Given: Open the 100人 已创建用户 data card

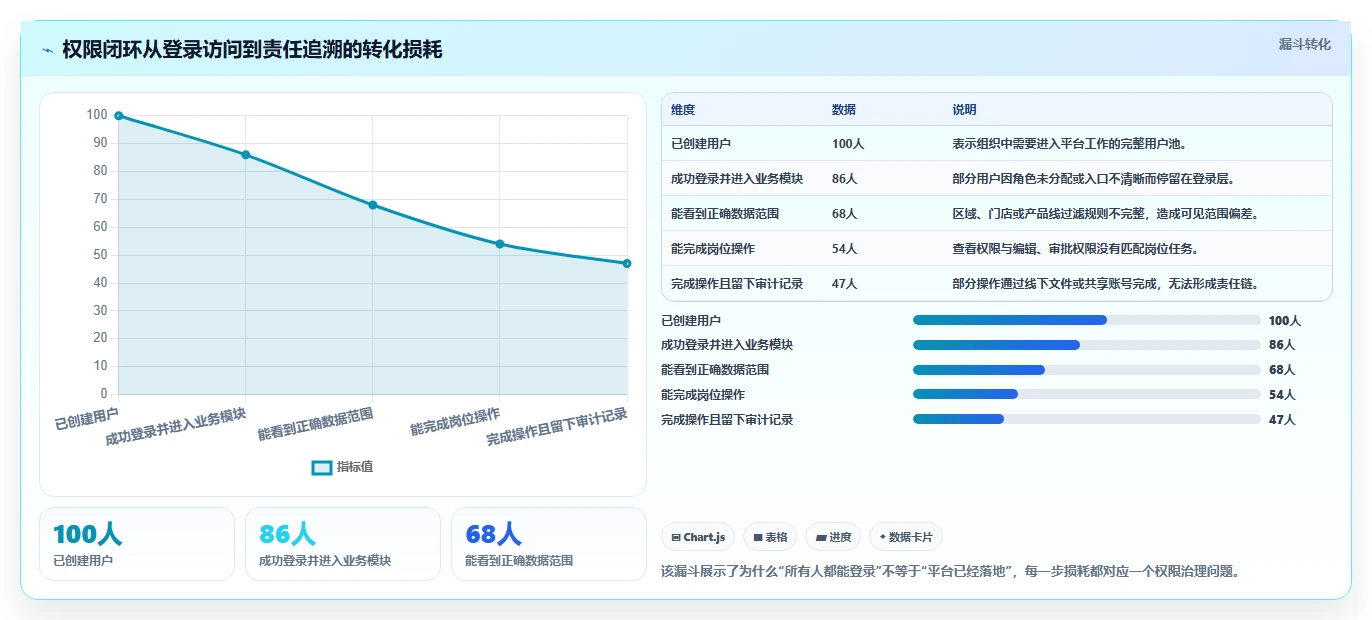Looking at the screenshot, I should tap(137, 544).
